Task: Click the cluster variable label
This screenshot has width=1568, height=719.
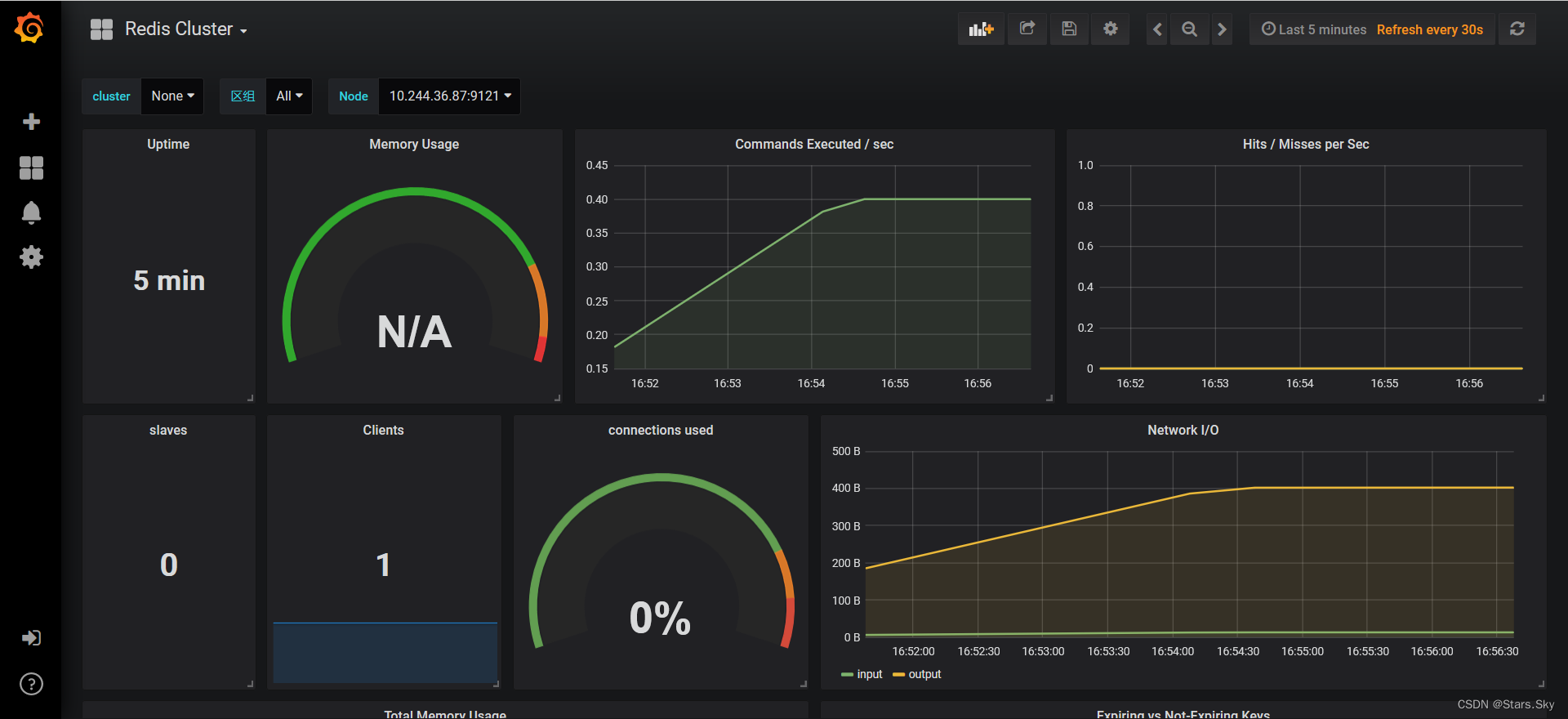Action: (111, 96)
